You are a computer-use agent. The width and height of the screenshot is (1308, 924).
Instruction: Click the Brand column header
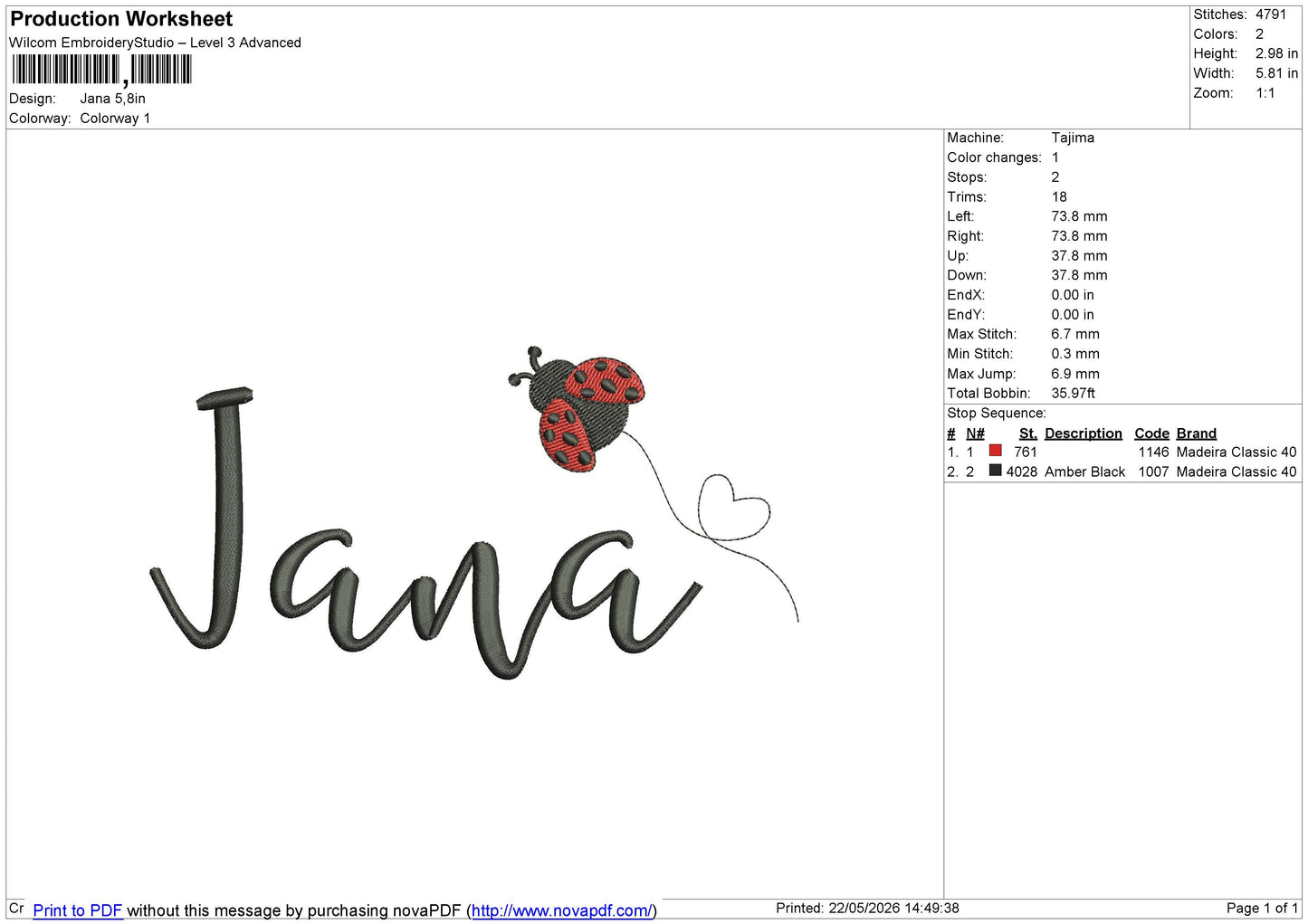click(x=1197, y=433)
